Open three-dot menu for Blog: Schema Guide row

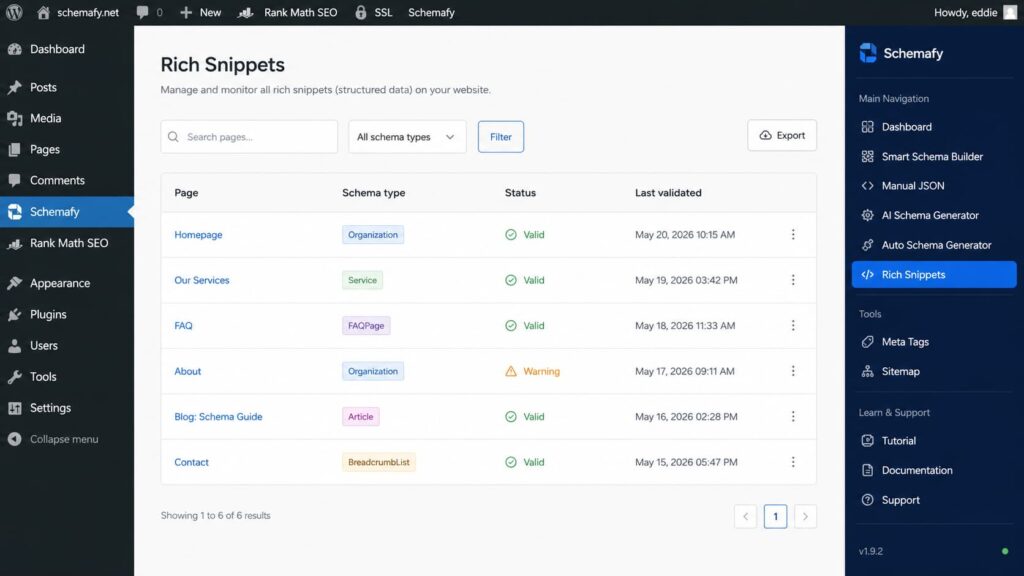click(x=793, y=417)
